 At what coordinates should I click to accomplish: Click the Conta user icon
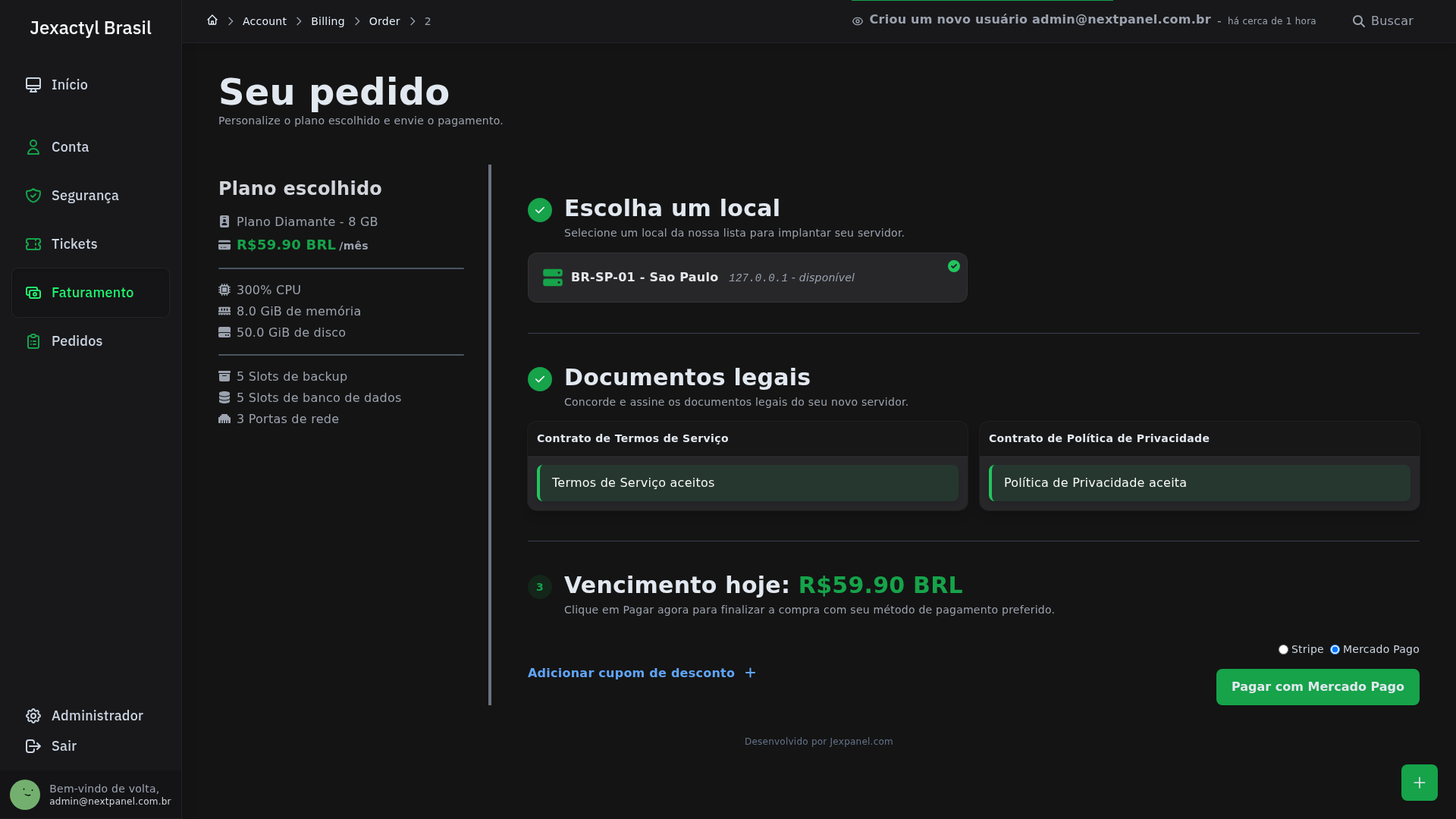[x=33, y=147]
